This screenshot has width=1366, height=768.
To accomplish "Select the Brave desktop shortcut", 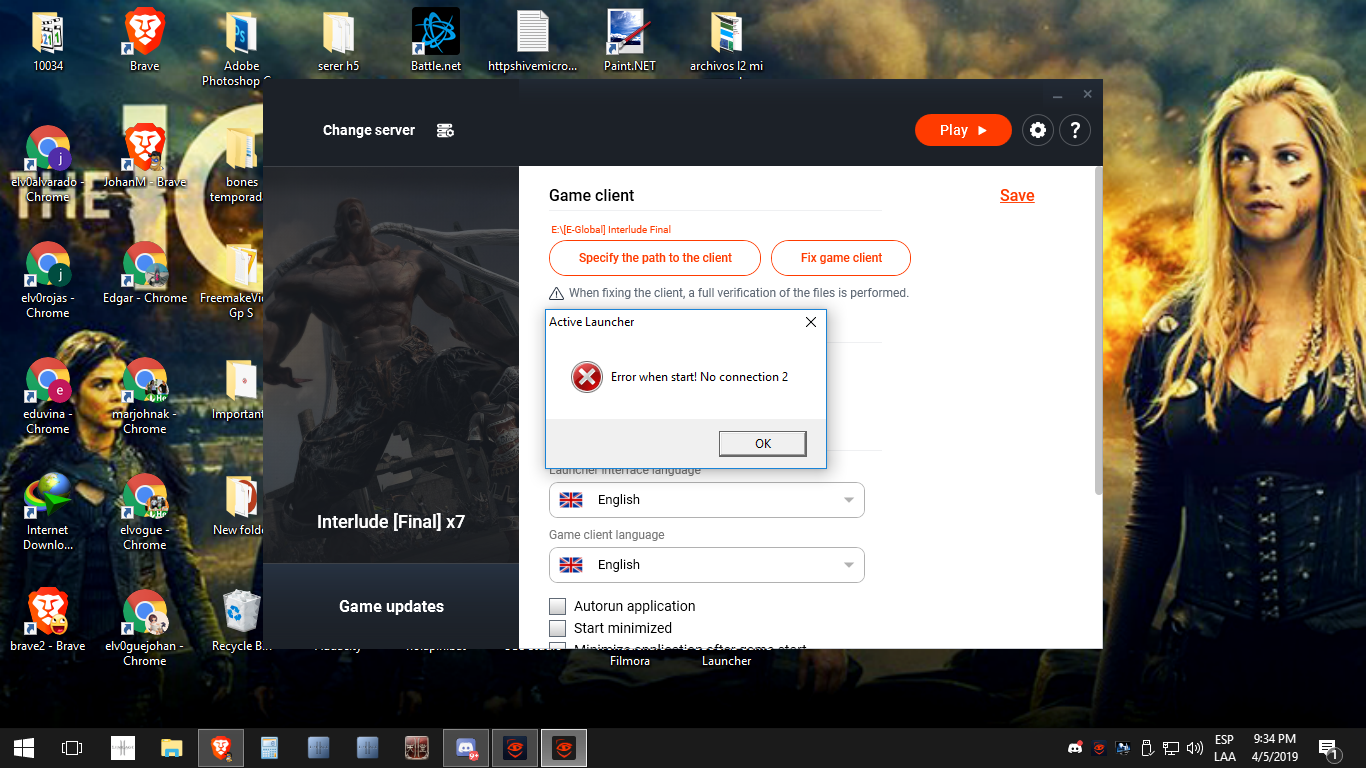I will (x=145, y=42).
